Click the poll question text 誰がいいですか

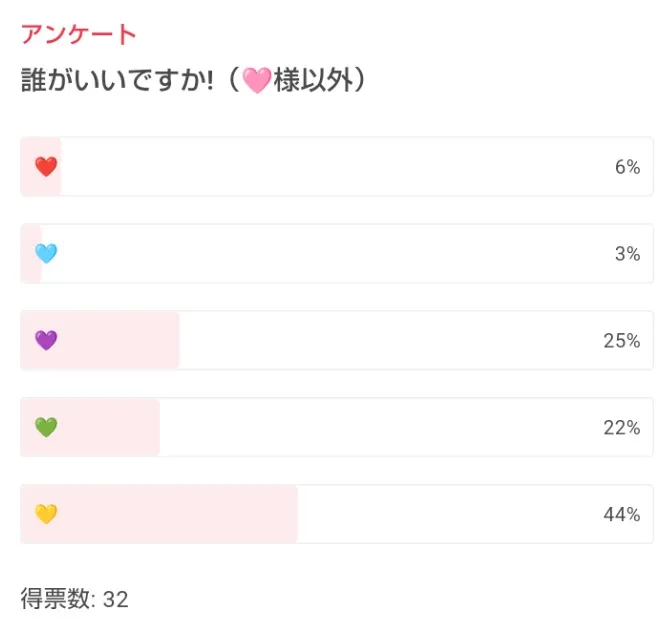pyautogui.click(x=117, y=80)
